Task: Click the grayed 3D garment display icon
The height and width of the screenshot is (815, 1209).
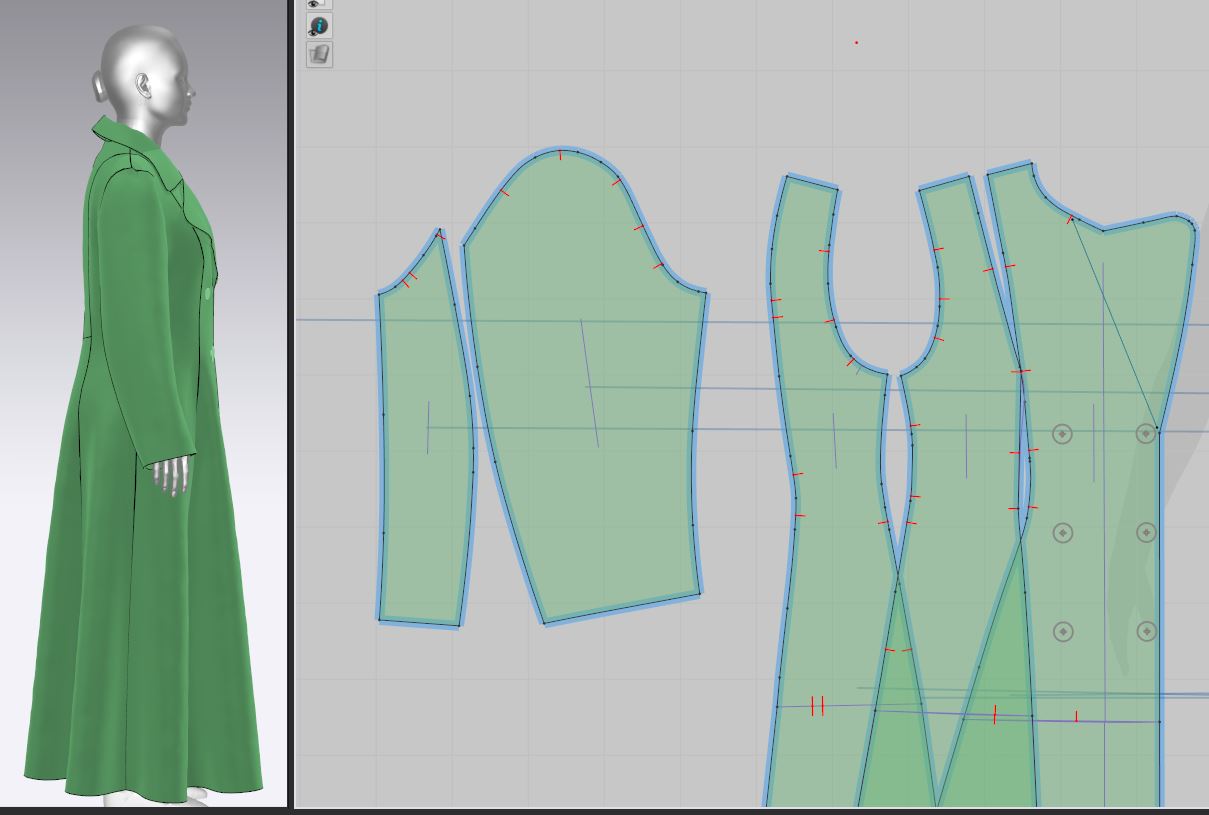Action: tap(319, 54)
